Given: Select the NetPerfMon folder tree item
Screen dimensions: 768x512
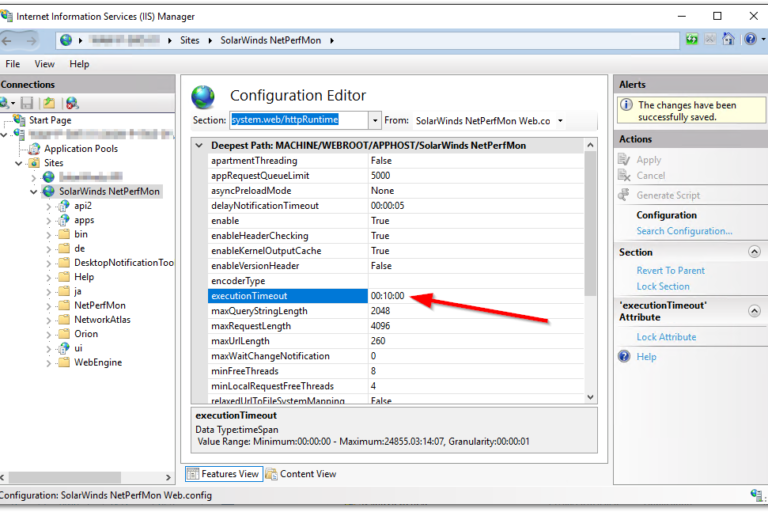Looking at the screenshot, I should (x=100, y=305).
